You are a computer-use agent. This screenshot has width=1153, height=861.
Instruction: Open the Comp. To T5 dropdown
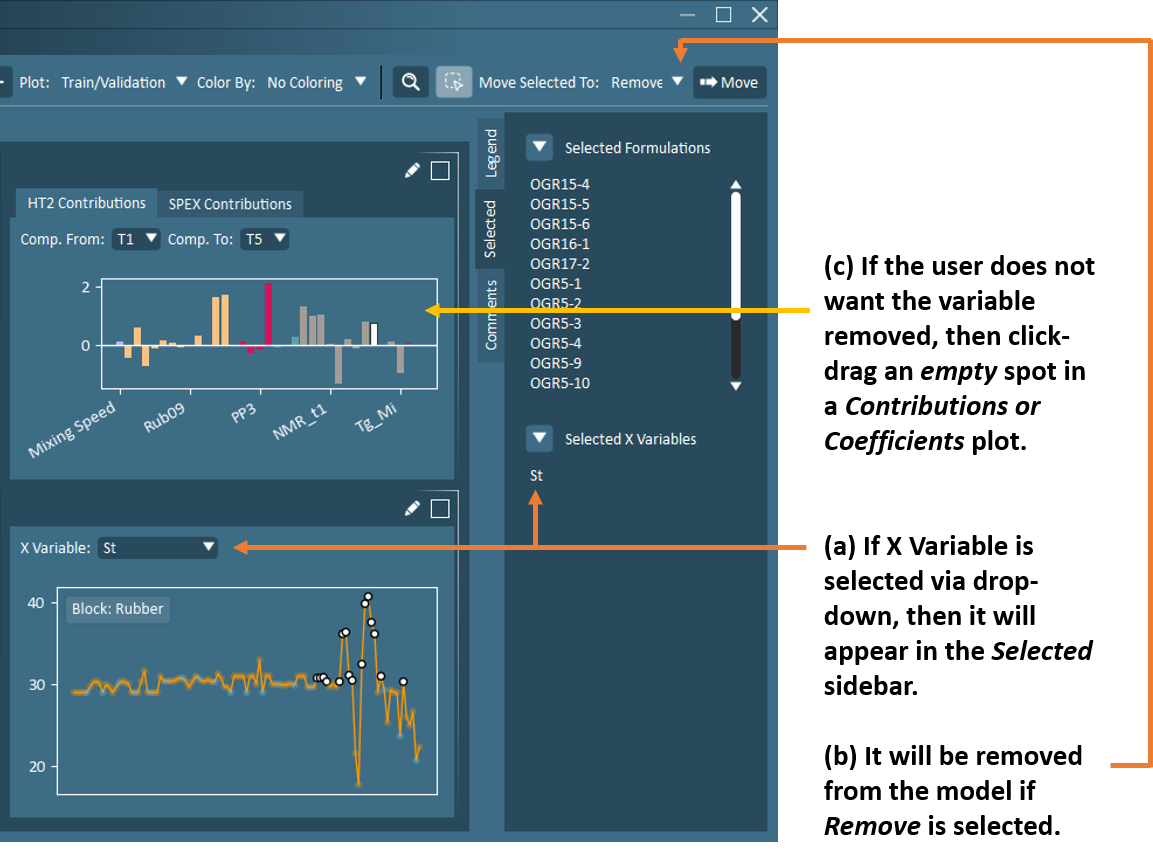pyautogui.click(x=264, y=238)
